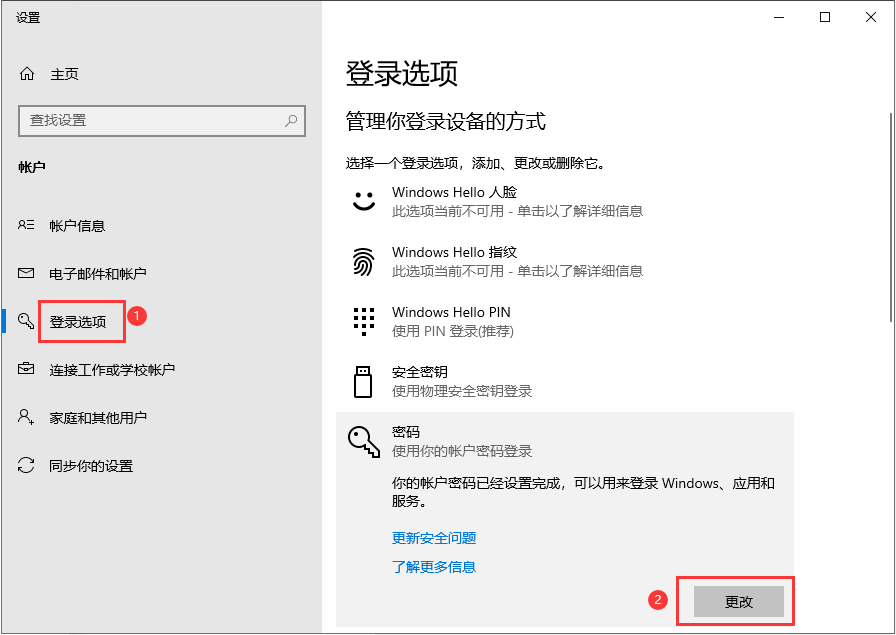Click the magnifier search icon

[291, 121]
